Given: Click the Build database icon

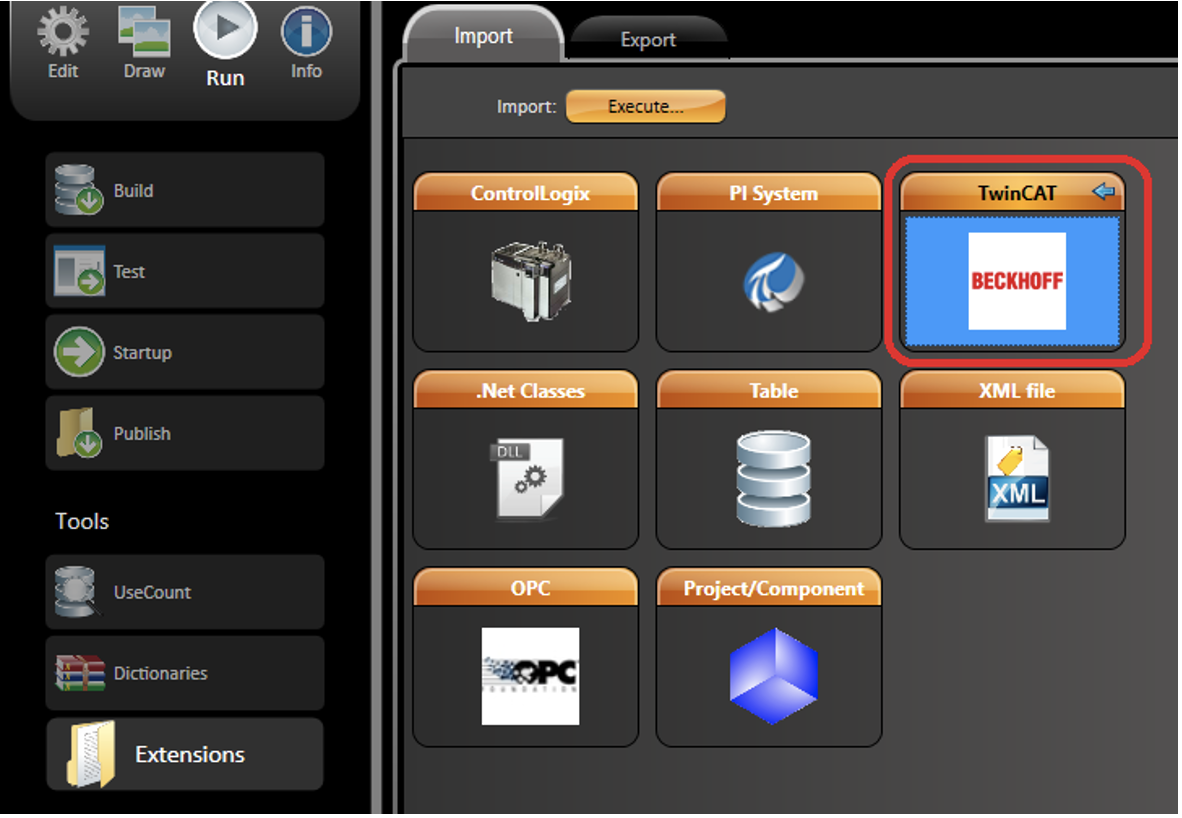Looking at the screenshot, I should click(78, 189).
